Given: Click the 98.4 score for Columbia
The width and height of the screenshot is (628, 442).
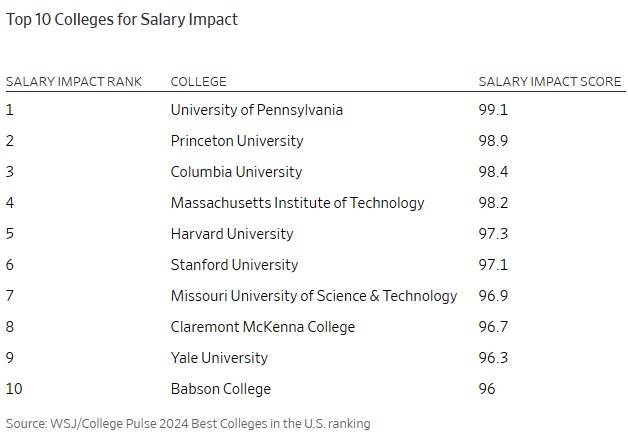Looking at the screenshot, I should click(493, 172).
